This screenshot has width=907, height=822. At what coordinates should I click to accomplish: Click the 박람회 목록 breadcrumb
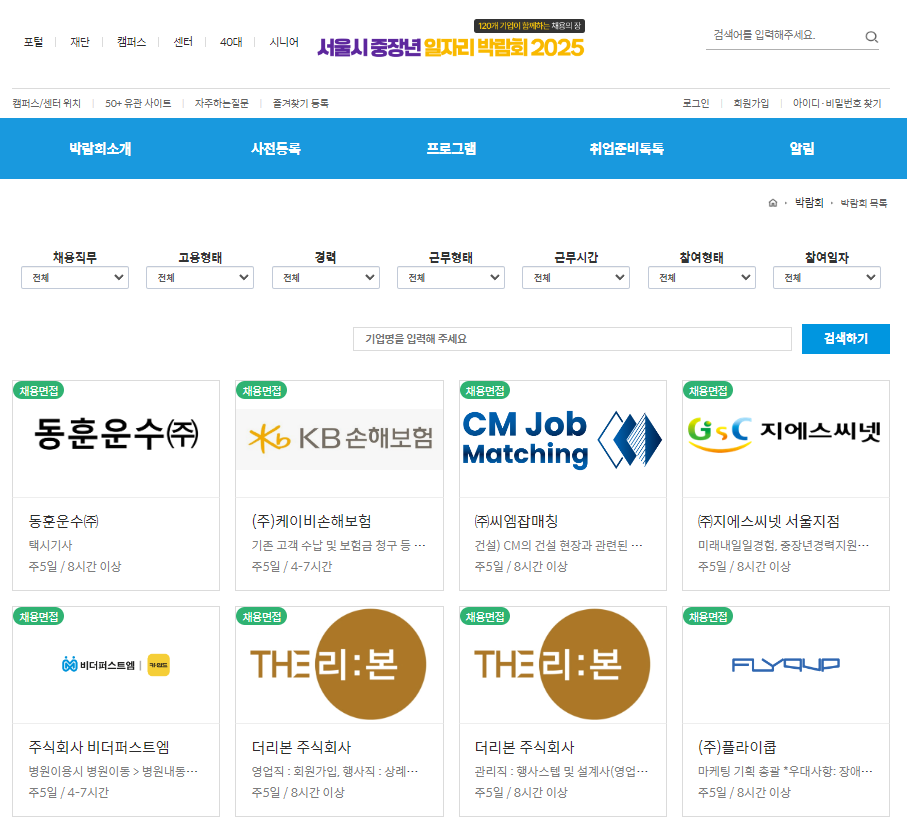pos(864,203)
